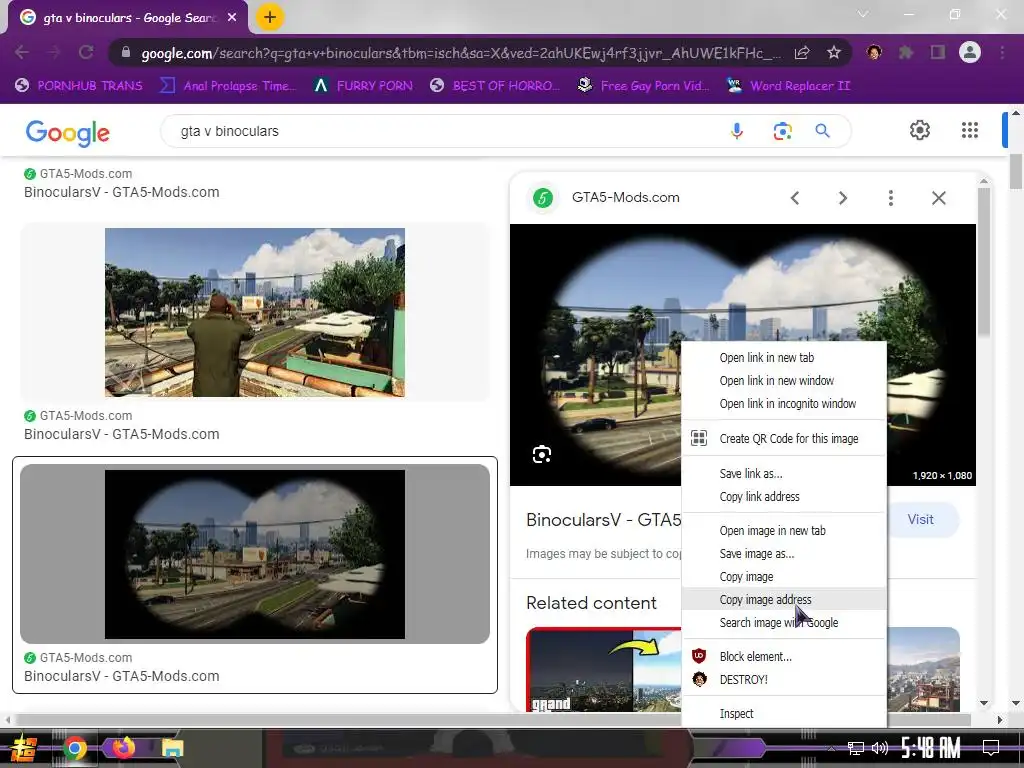Open the related content thumbnail with yellow arrow
The image size is (1024, 768).
coord(603,669)
